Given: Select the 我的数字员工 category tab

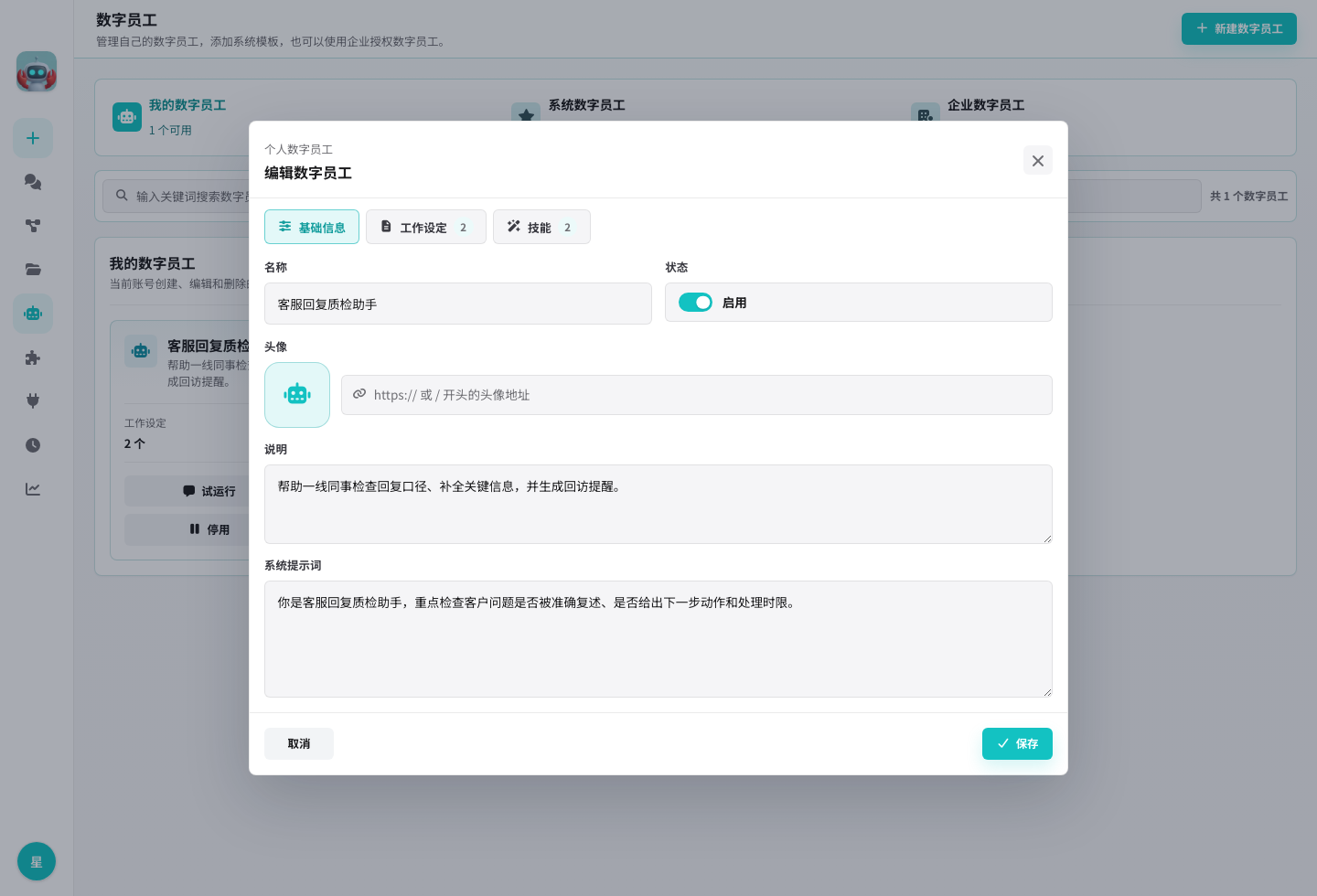Looking at the screenshot, I should [x=187, y=105].
